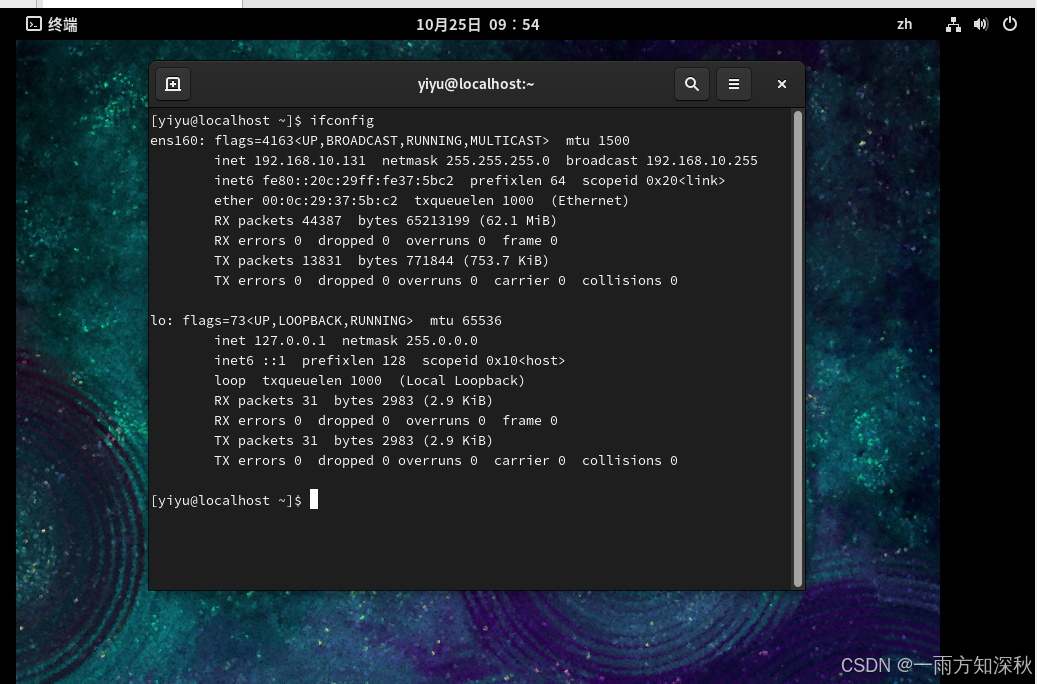This screenshot has width=1037, height=684.
Task: Click the scopeid 0x20<link> text
Action: [653, 181]
